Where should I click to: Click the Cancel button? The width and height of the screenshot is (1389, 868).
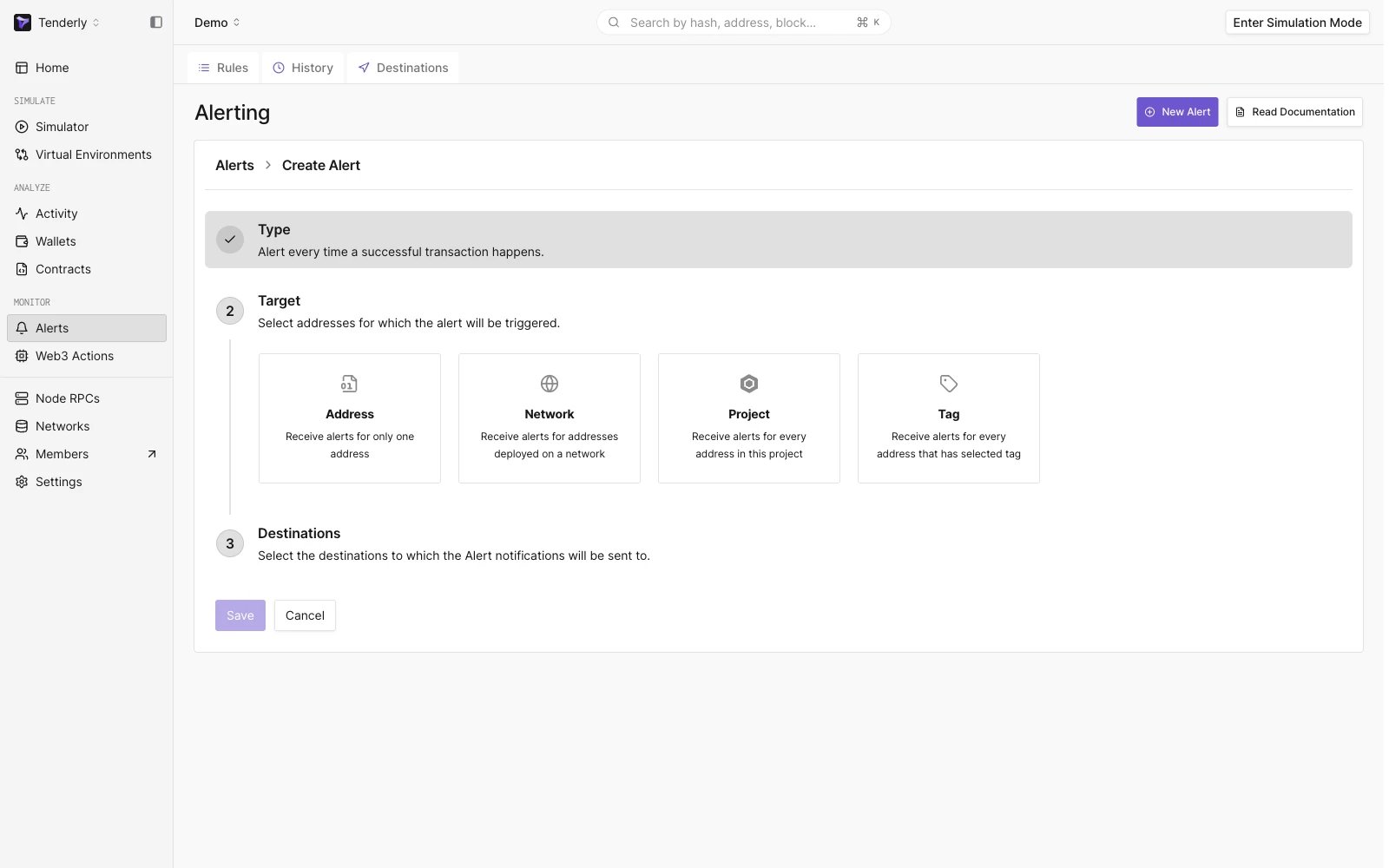305,615
